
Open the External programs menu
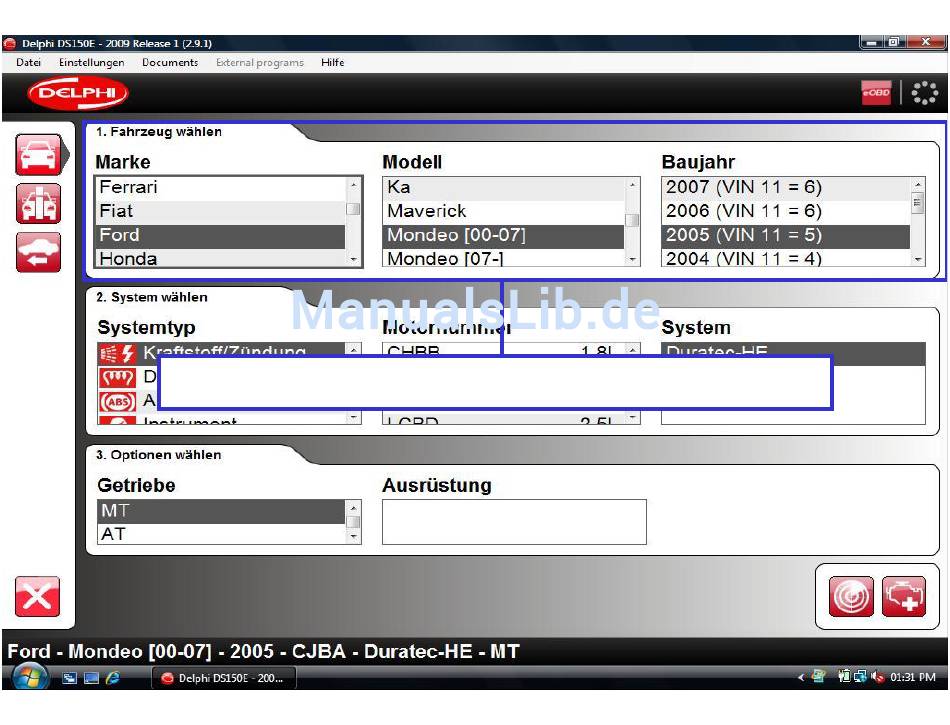(260, 62)
